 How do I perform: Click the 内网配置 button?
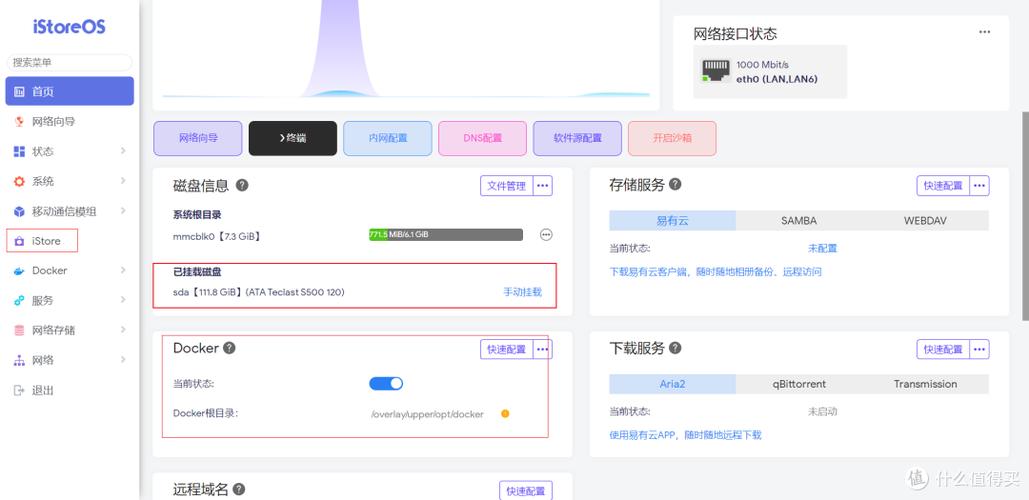(388, 138)
